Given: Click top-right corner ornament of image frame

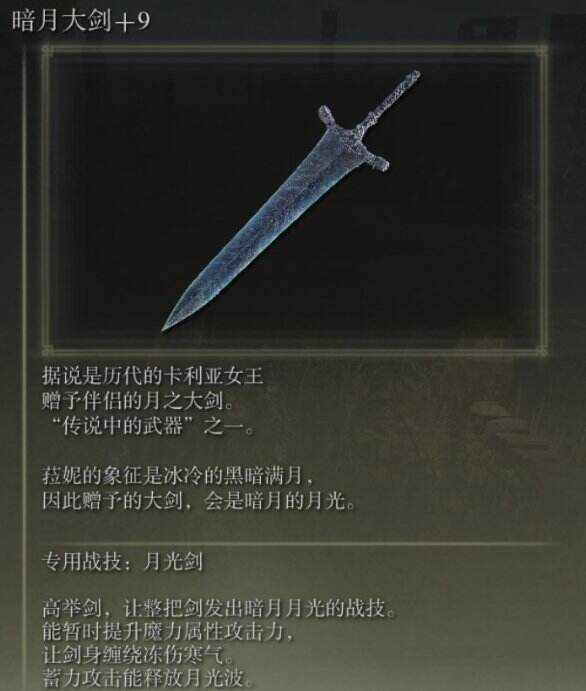Looking at the screenshot, I should (x=541, y=51).
